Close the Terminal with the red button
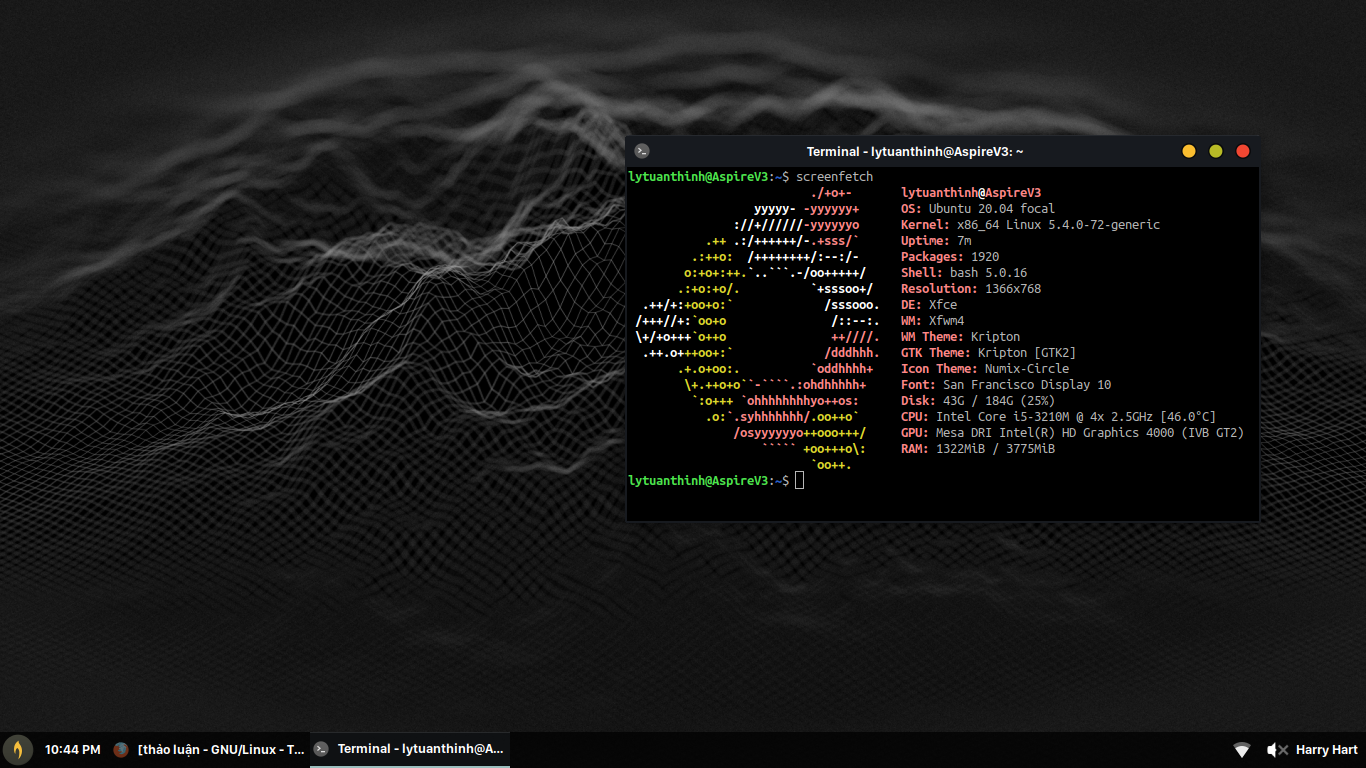Viewport: 1366px width, 768px height. click(1243, 151)
